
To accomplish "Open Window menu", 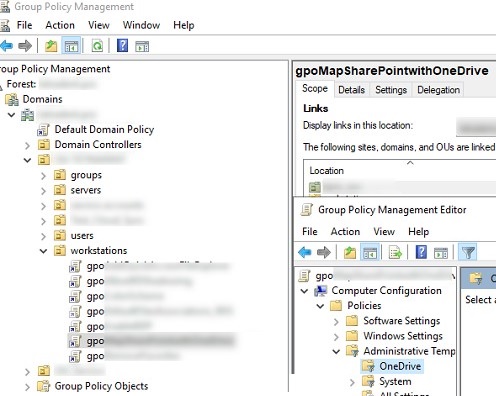I will [141, 25].
